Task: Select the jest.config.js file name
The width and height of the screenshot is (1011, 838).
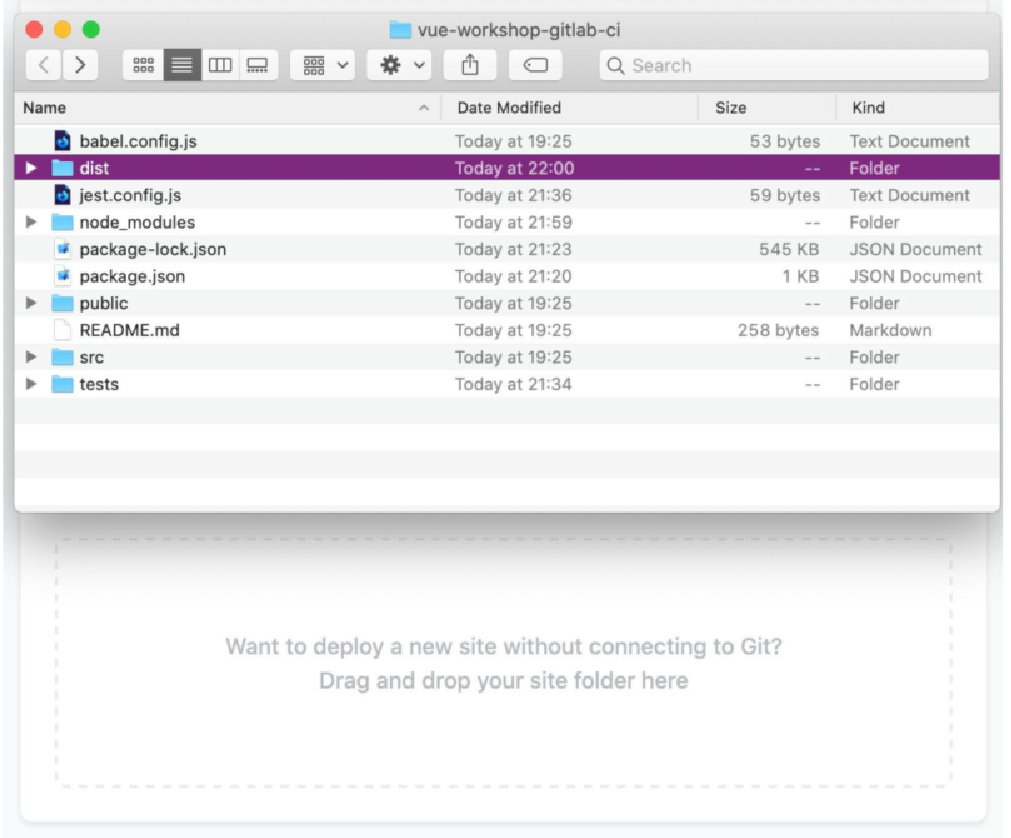Action: tap(130, 196)
